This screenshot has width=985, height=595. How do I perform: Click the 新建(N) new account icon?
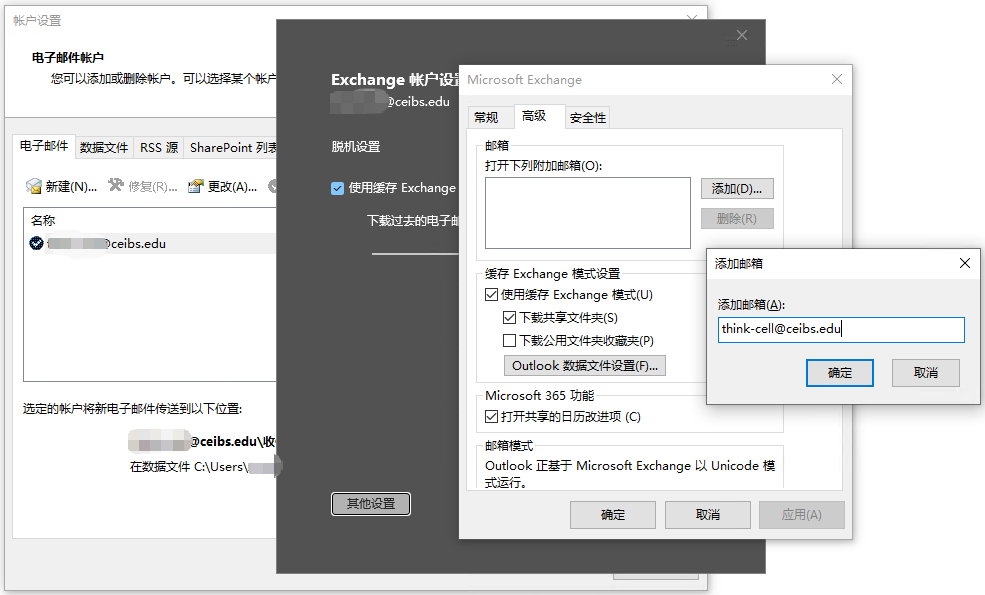pos(34,186)
